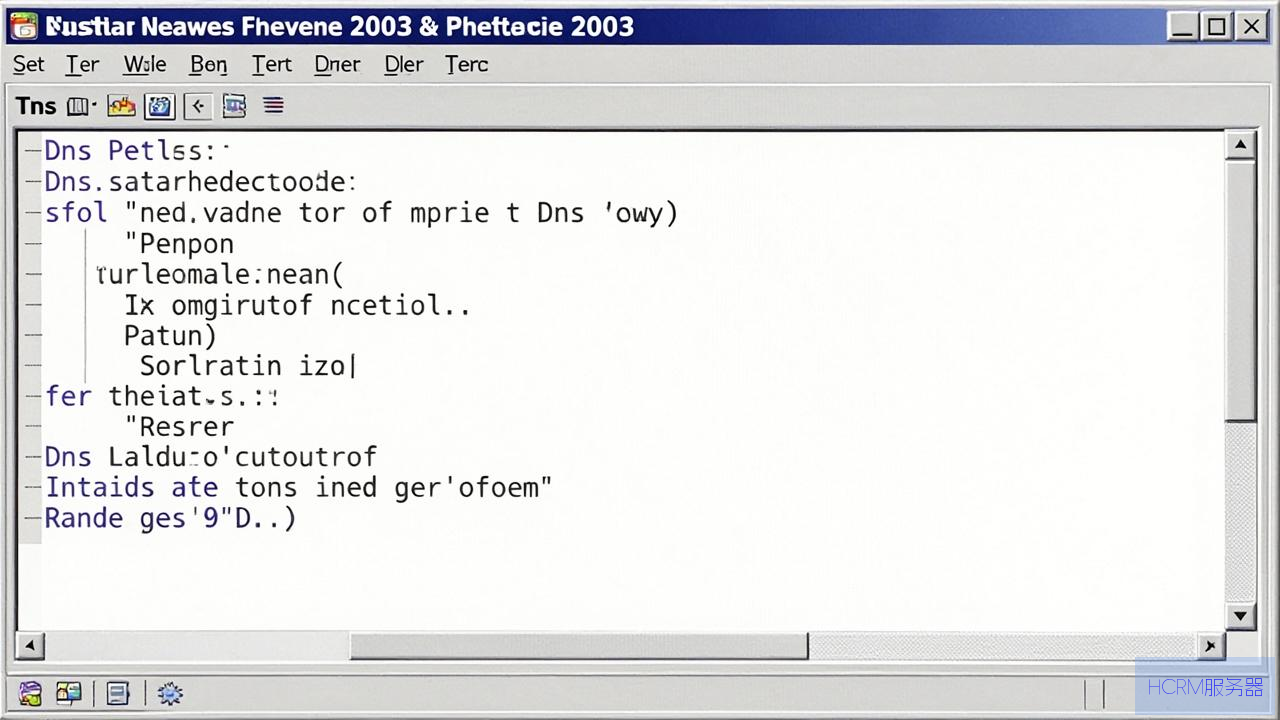This screenshot has width=1280, height=720.
Task: Open the Wile menu
Action: click(x=144, y=65)
